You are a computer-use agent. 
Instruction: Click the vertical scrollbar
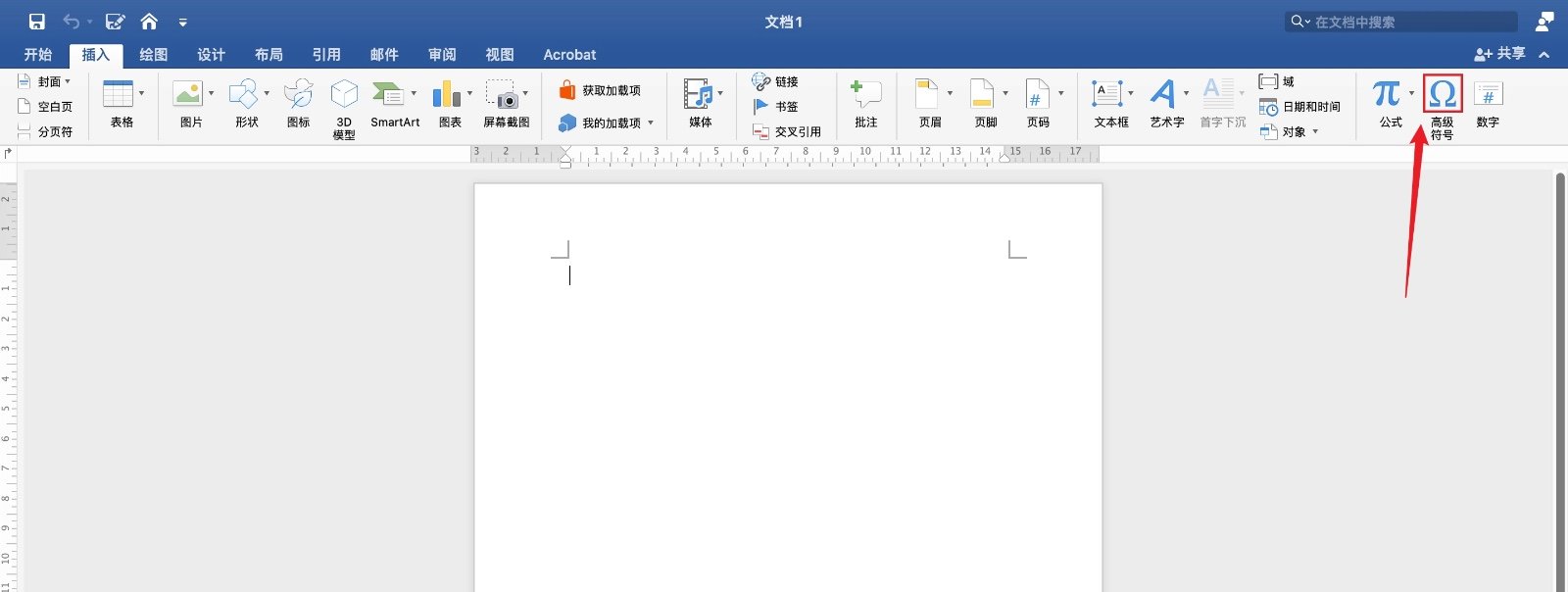click(1559, 382)
